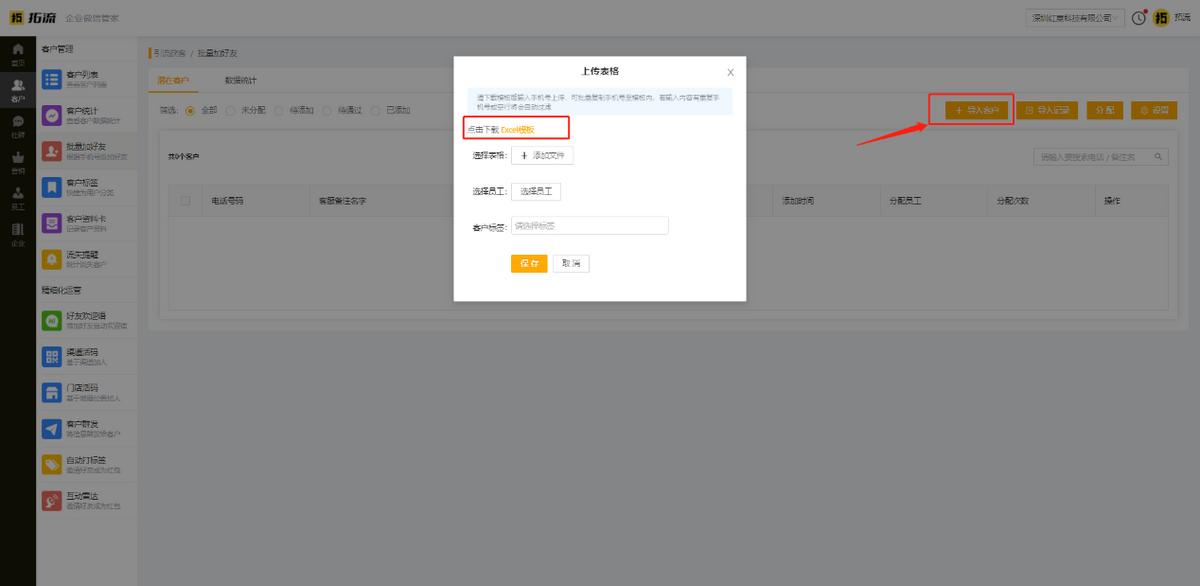Open the 客户标签 tag selector field

589,225
